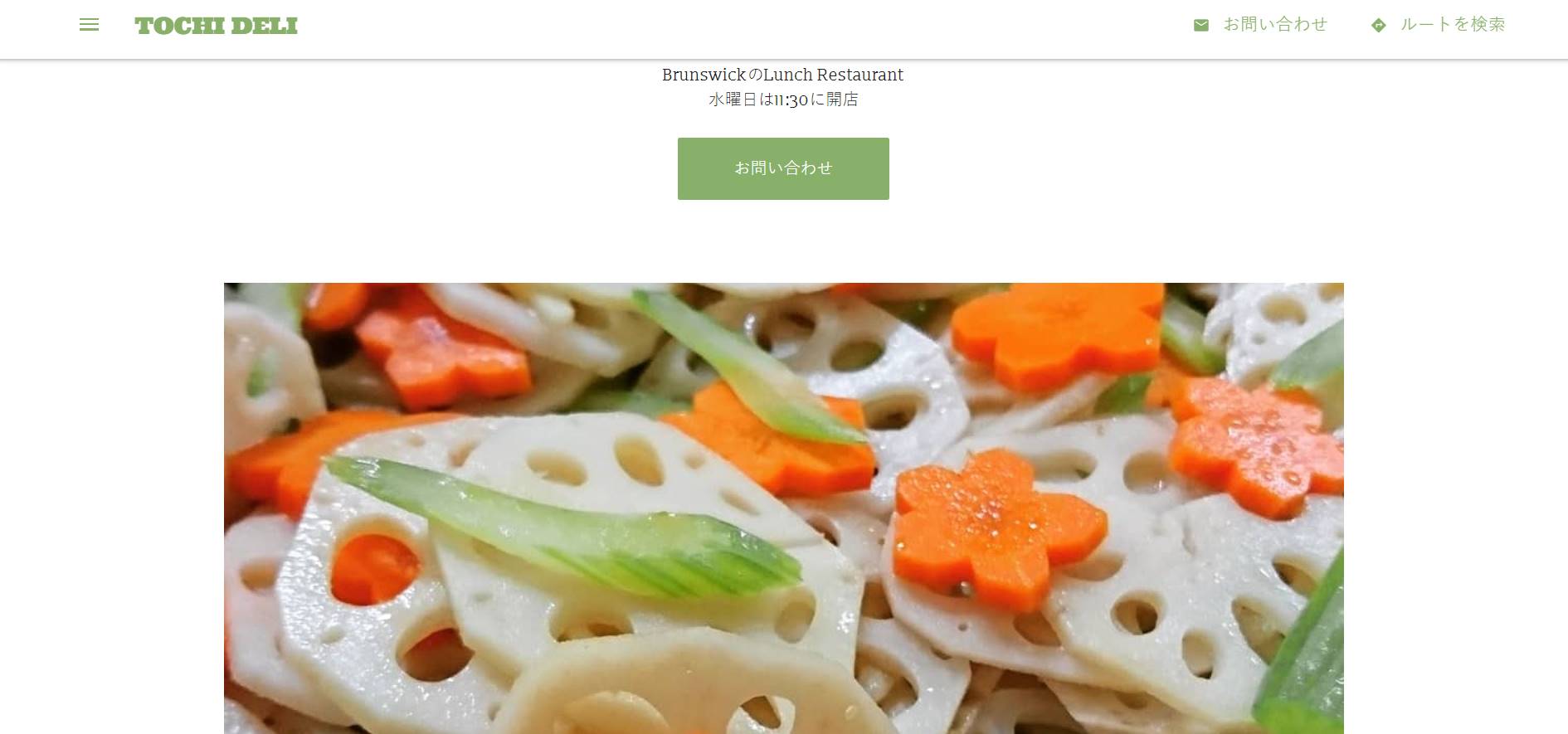Click the green お問い合わせ button
1568x734 pixels.
(783, 168)
